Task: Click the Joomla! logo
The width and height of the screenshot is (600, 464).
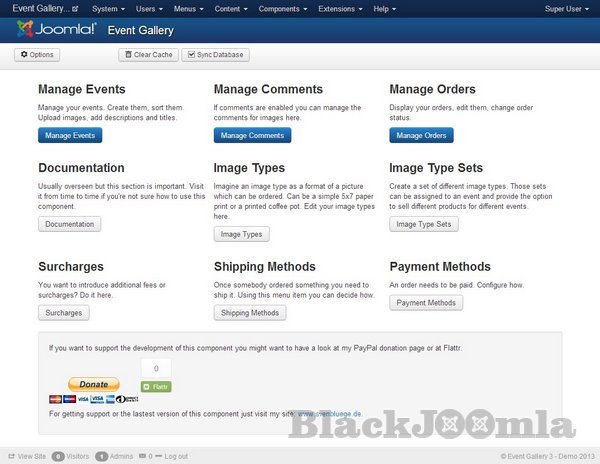Action: coord(56,29)
